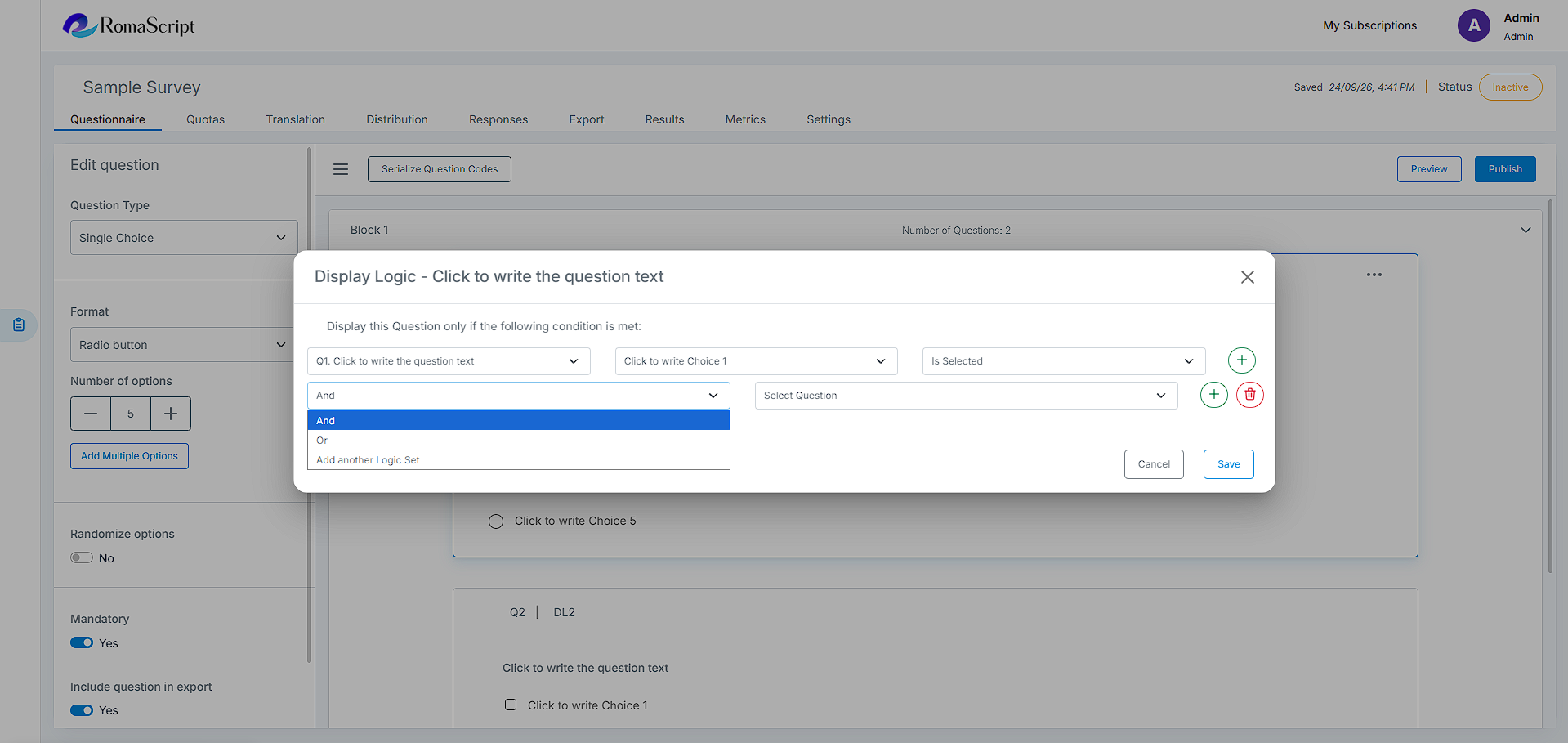Click Serialize Question Codes button
Viewport: 1568px width, 743px height.
[440, 169]
